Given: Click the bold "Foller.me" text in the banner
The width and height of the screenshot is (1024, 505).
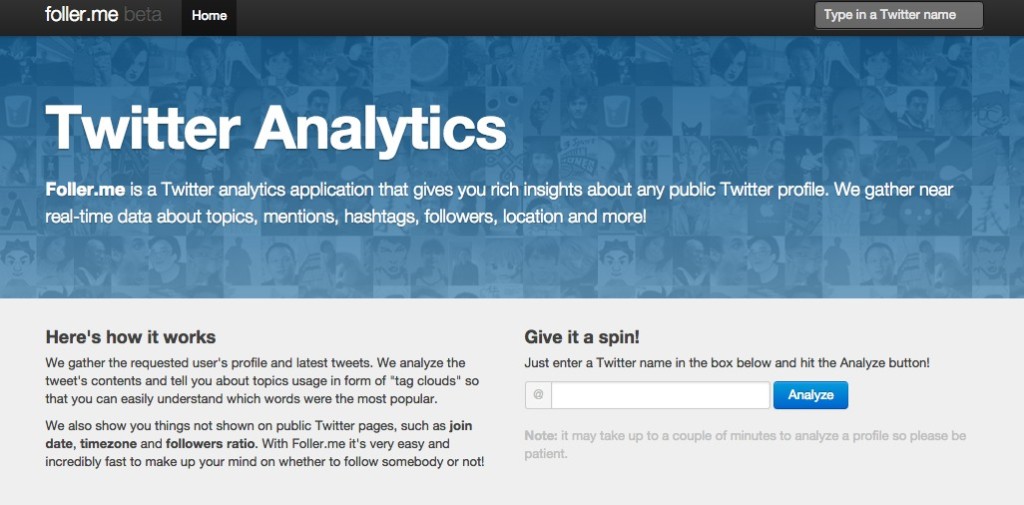Looking at the screenshot, I should 85,190.
